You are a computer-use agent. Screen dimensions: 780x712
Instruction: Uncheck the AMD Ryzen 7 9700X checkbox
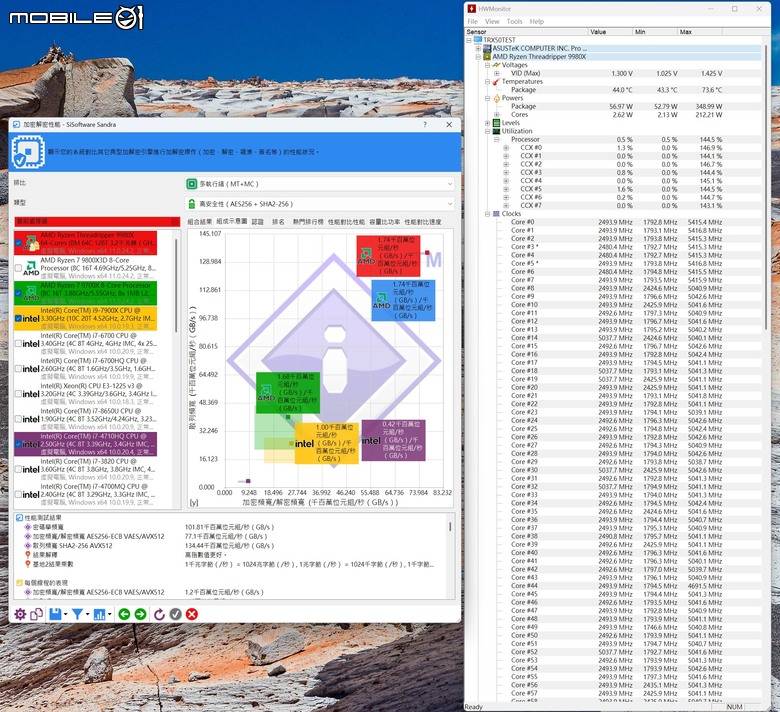(18, 294)
